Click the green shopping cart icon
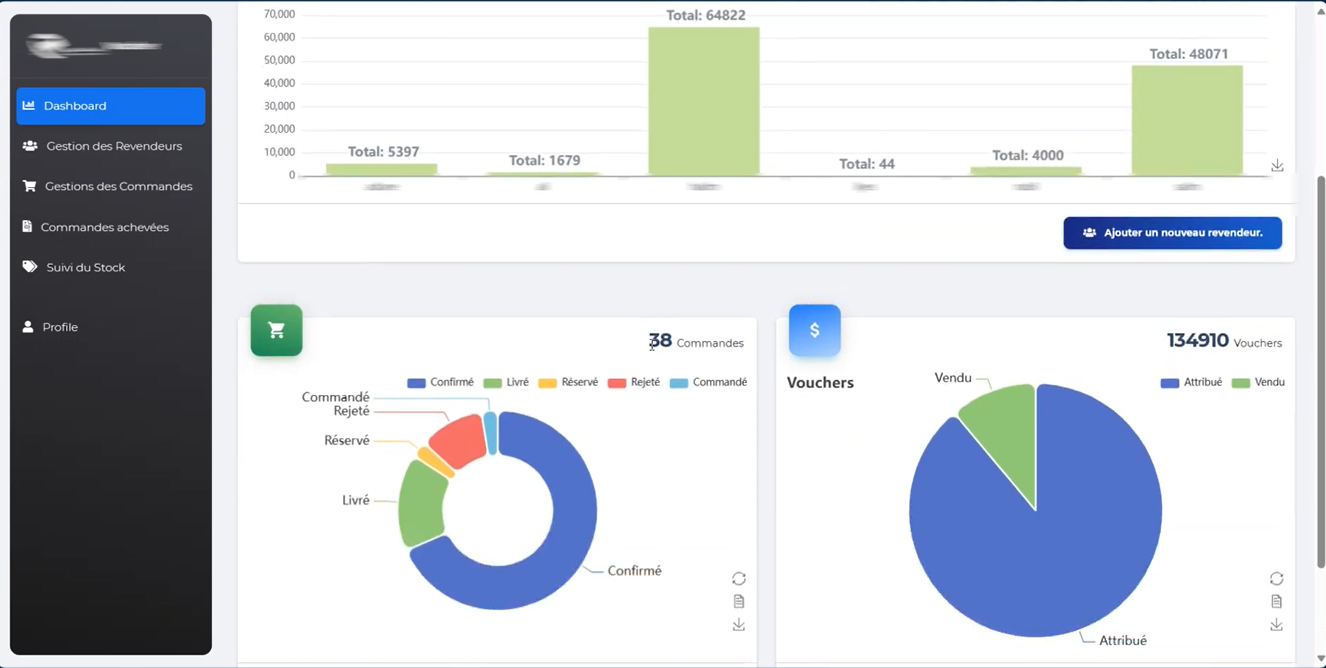1326x668 pixels. click(276, 330)
